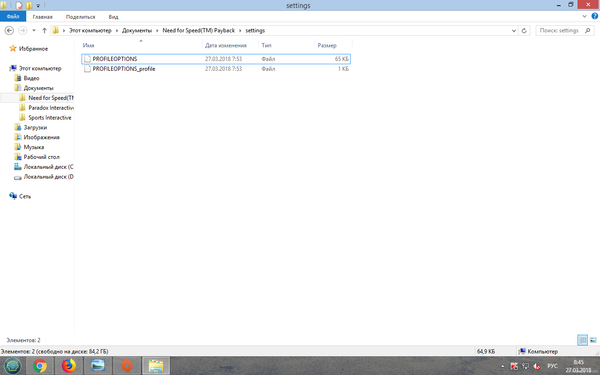
Task: Go back with the Back arrow
Action: [9, 31]
